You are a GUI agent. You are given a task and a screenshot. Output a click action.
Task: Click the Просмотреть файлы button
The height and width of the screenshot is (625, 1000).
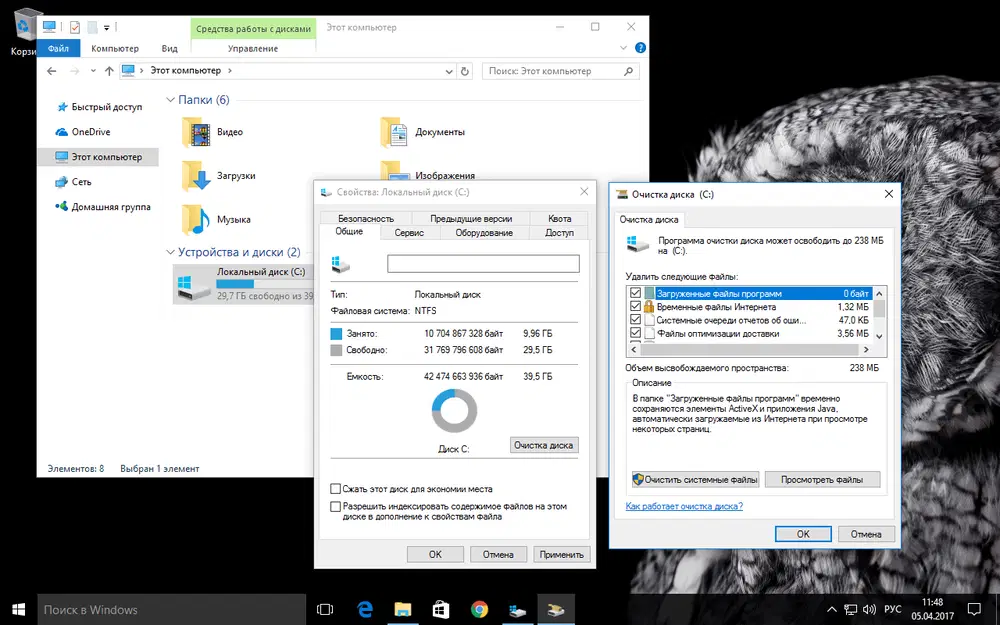tap(822, 480)
